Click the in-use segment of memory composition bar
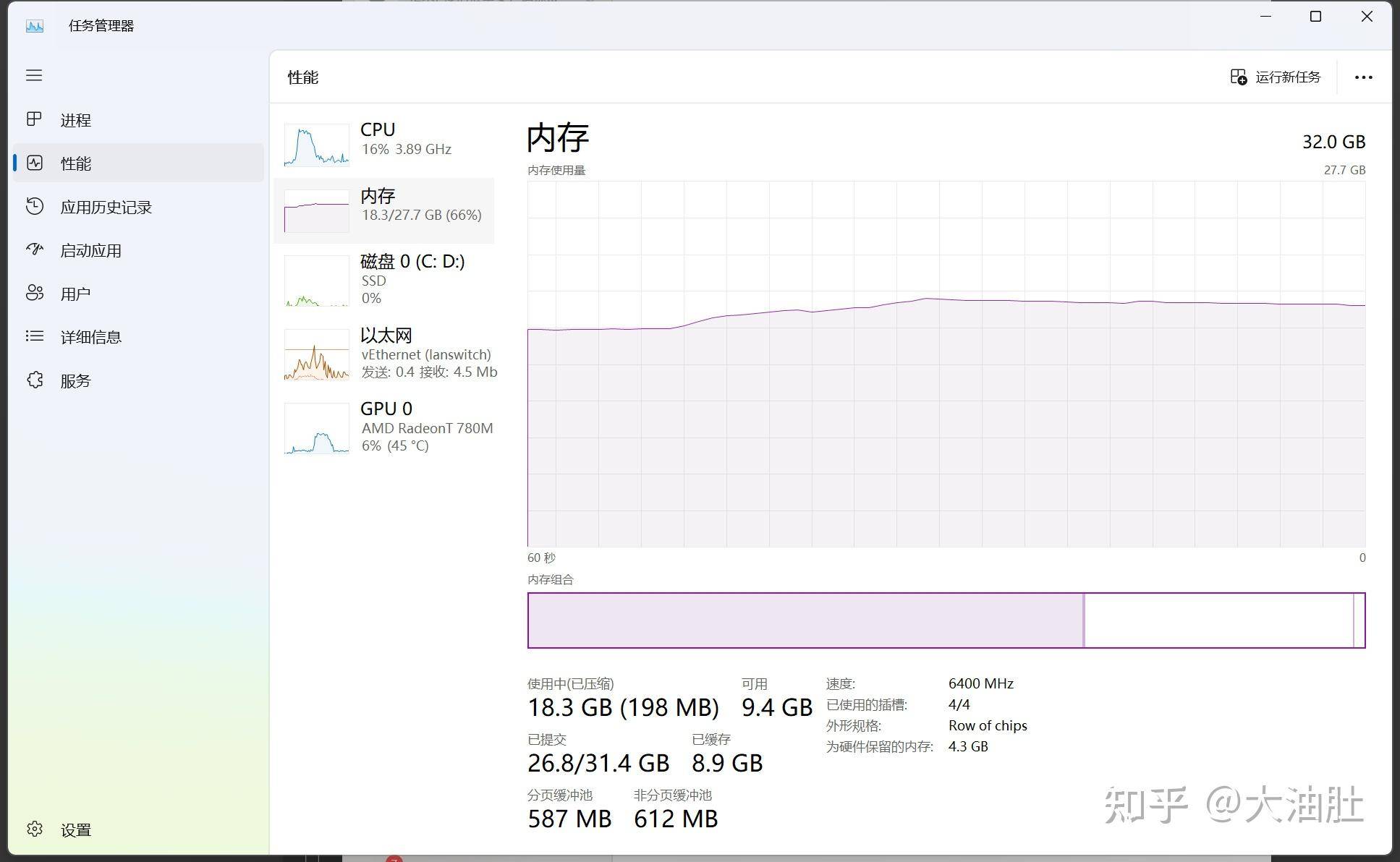This screenshot has height=862, width=1400. 805,620
